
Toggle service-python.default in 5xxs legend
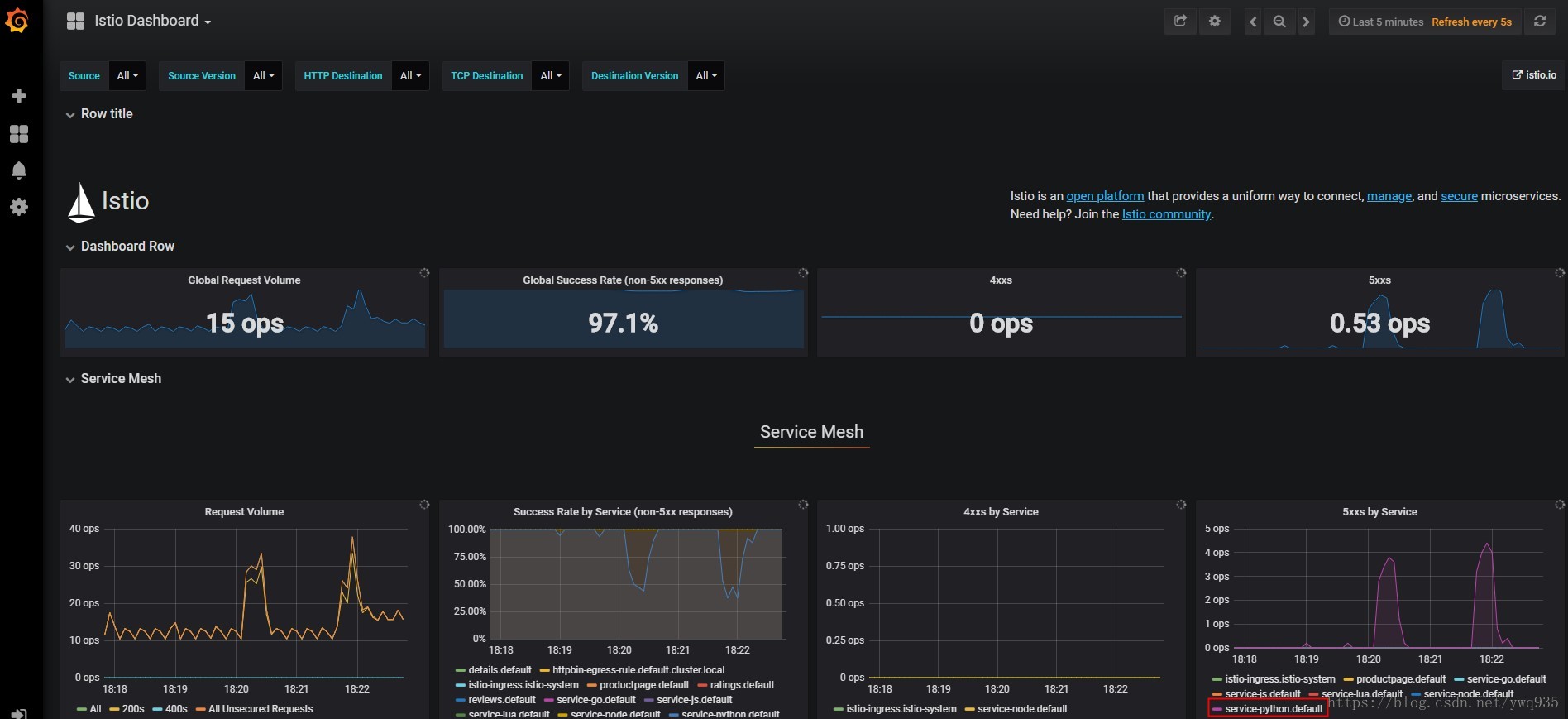(x=1274, y=709)
